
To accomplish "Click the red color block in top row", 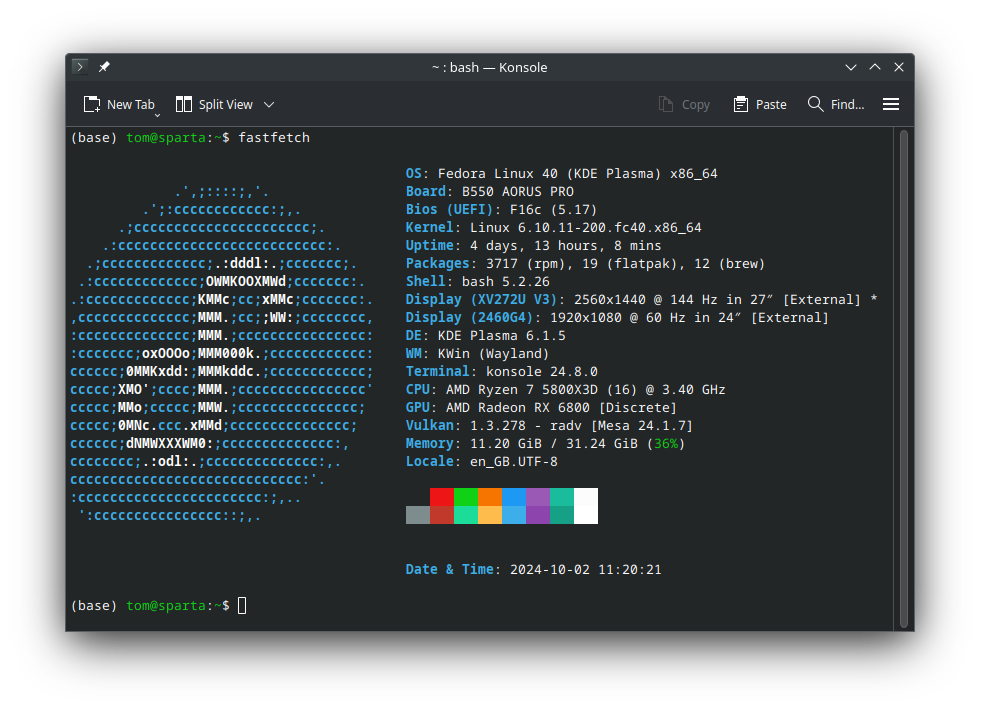I will coord(442,497).
